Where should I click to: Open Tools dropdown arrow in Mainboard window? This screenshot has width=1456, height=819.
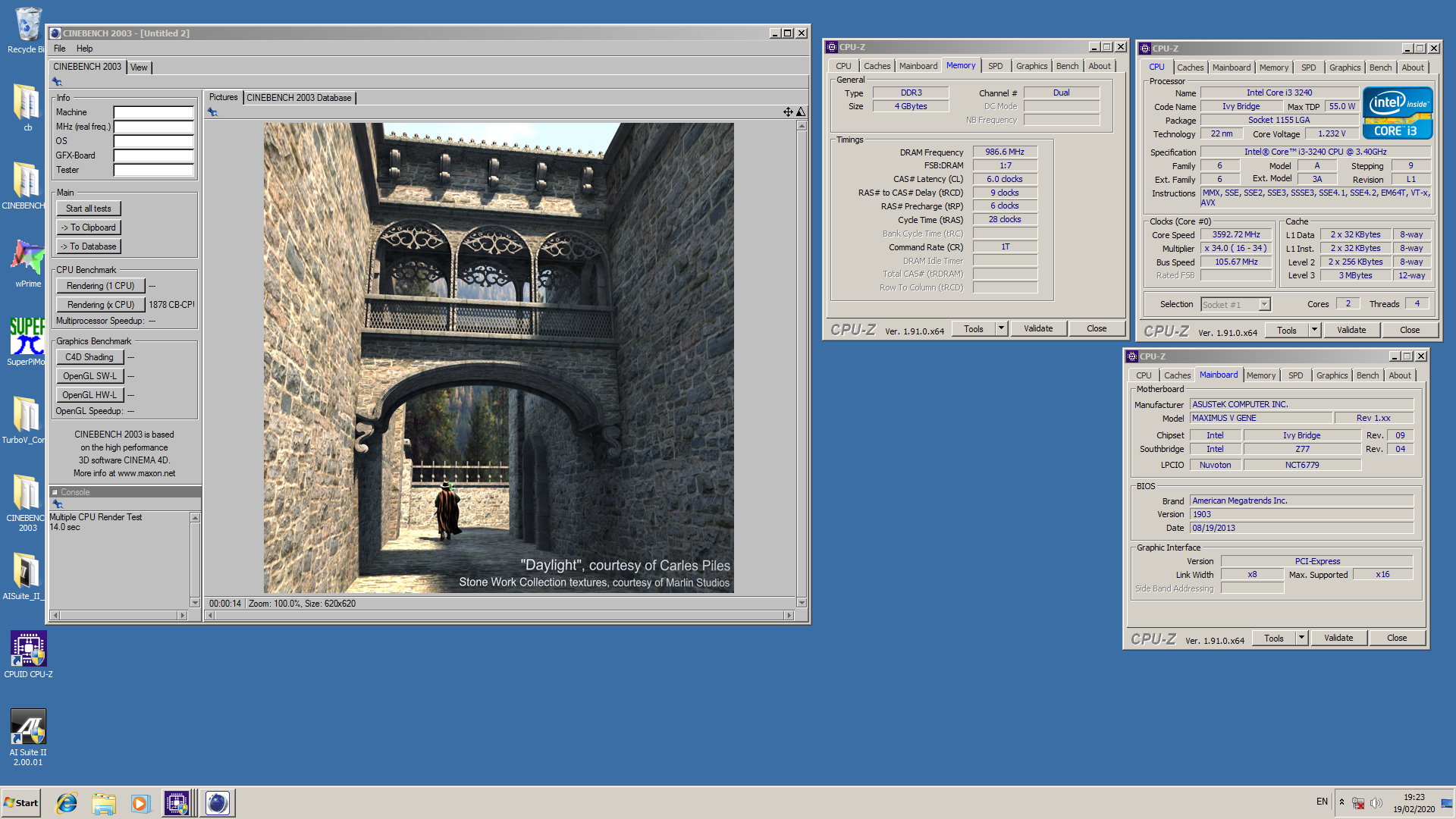click(1301, 638)
